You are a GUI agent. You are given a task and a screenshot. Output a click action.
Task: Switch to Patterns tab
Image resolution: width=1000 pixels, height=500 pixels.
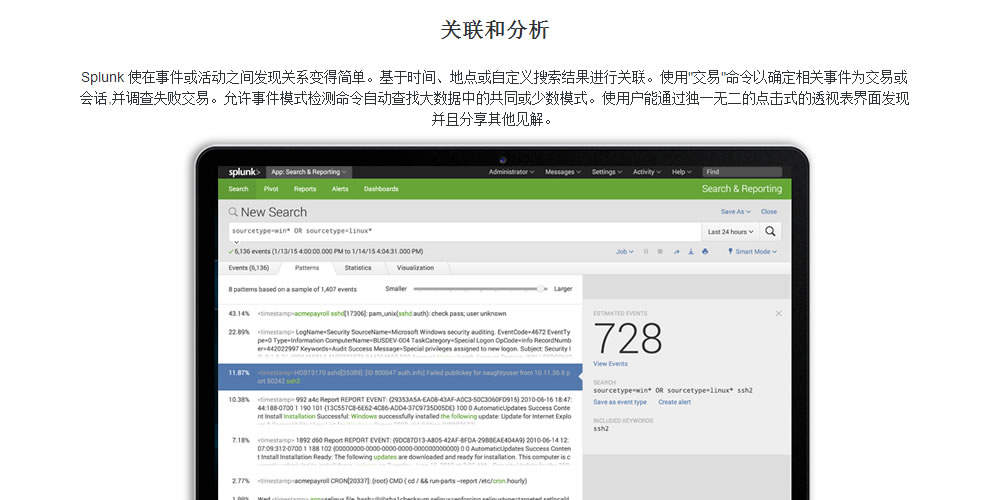[x=307, y=268]
